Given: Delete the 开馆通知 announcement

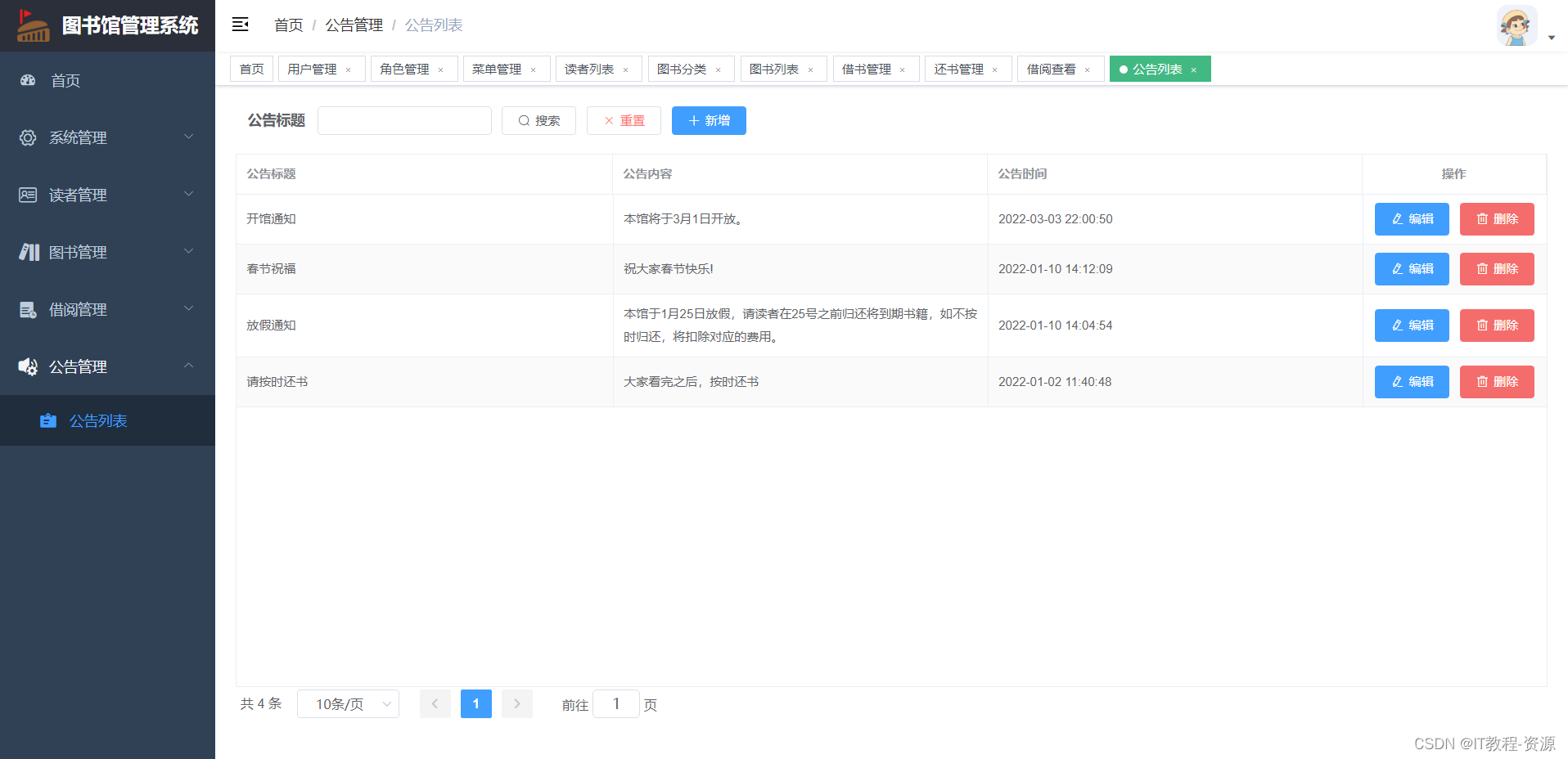Looking at the screenshot, I should coord(1497,219).
